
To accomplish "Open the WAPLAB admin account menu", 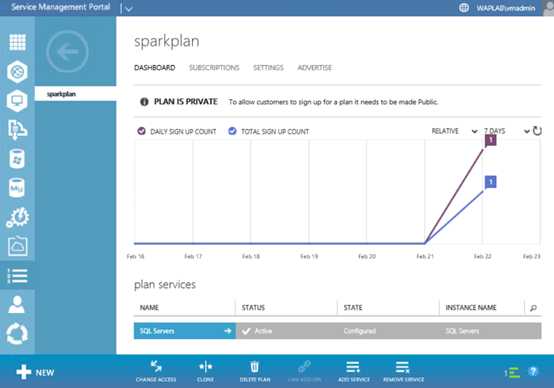I will pos(506,8).
